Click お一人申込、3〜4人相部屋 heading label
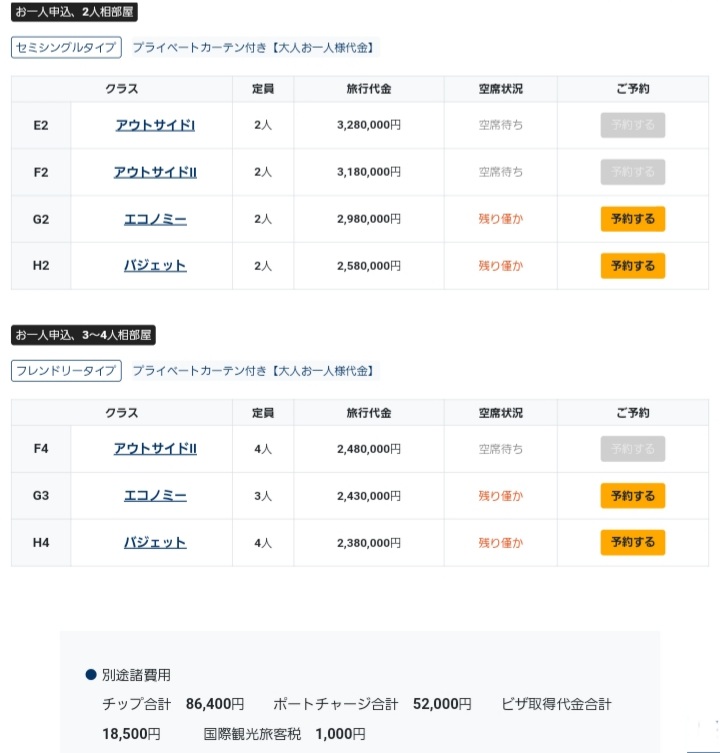Screen dimensions: 720x753 (83, 335)
